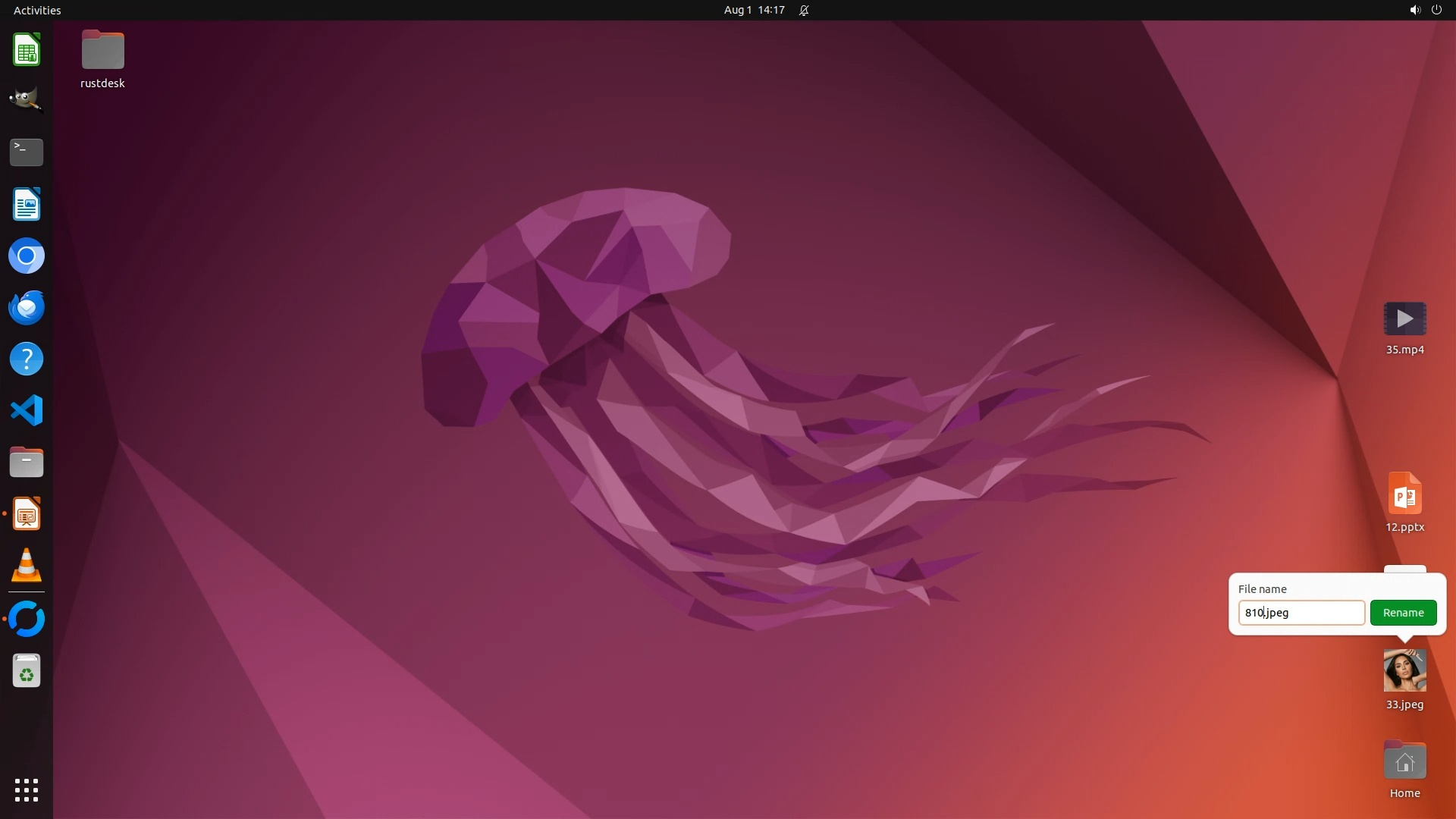This screenshot has height=819, width=1456.
Task: Click the green Rename button
Action: [1403, 613]
